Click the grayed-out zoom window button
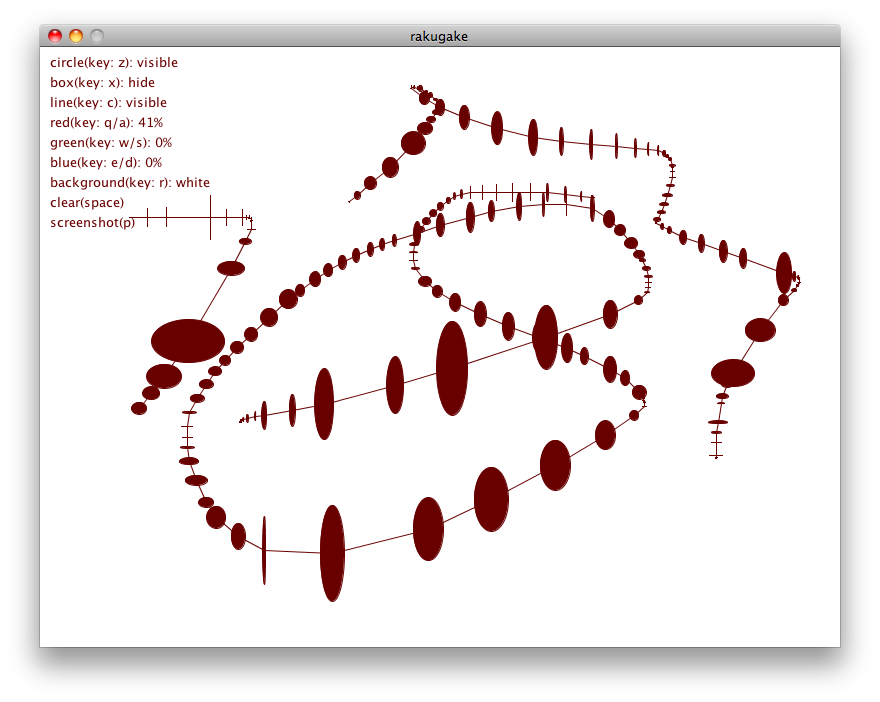The image size is (880, 702). (x=97, y=36)
